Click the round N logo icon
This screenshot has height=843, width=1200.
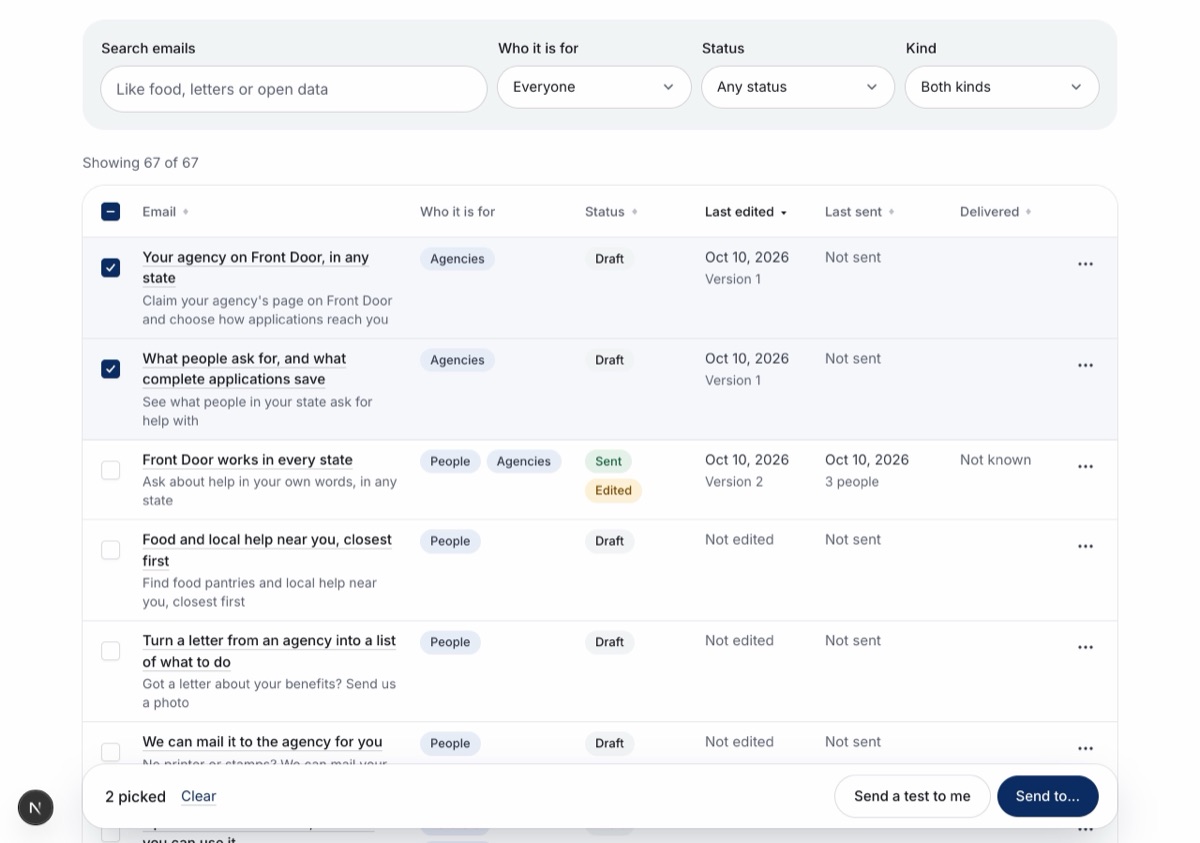[x=36, y=807]
